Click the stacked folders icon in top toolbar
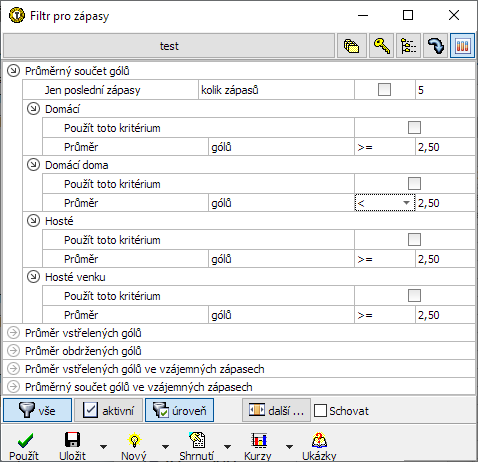Image resolution: width=478 pixels, height=462 pixels. click(x=351, y=46)
